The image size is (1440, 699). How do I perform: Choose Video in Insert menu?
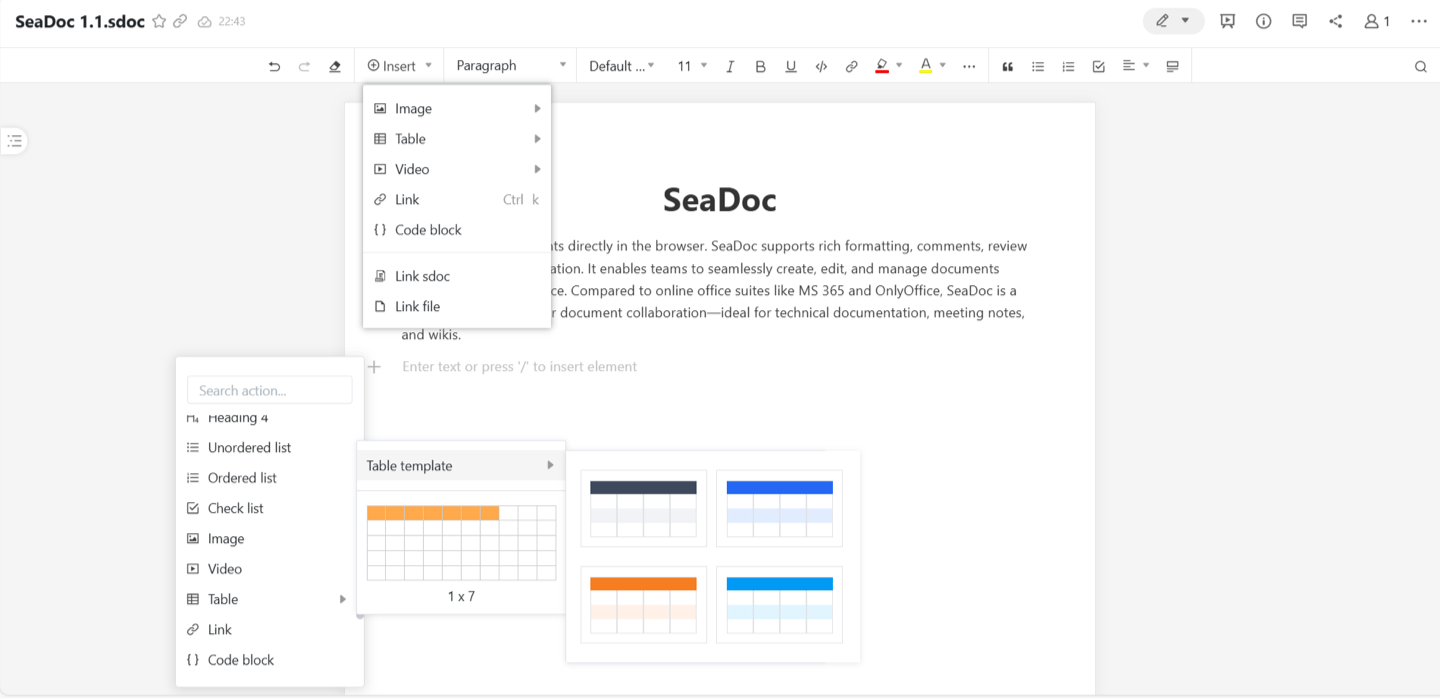(x=457, y=169)
